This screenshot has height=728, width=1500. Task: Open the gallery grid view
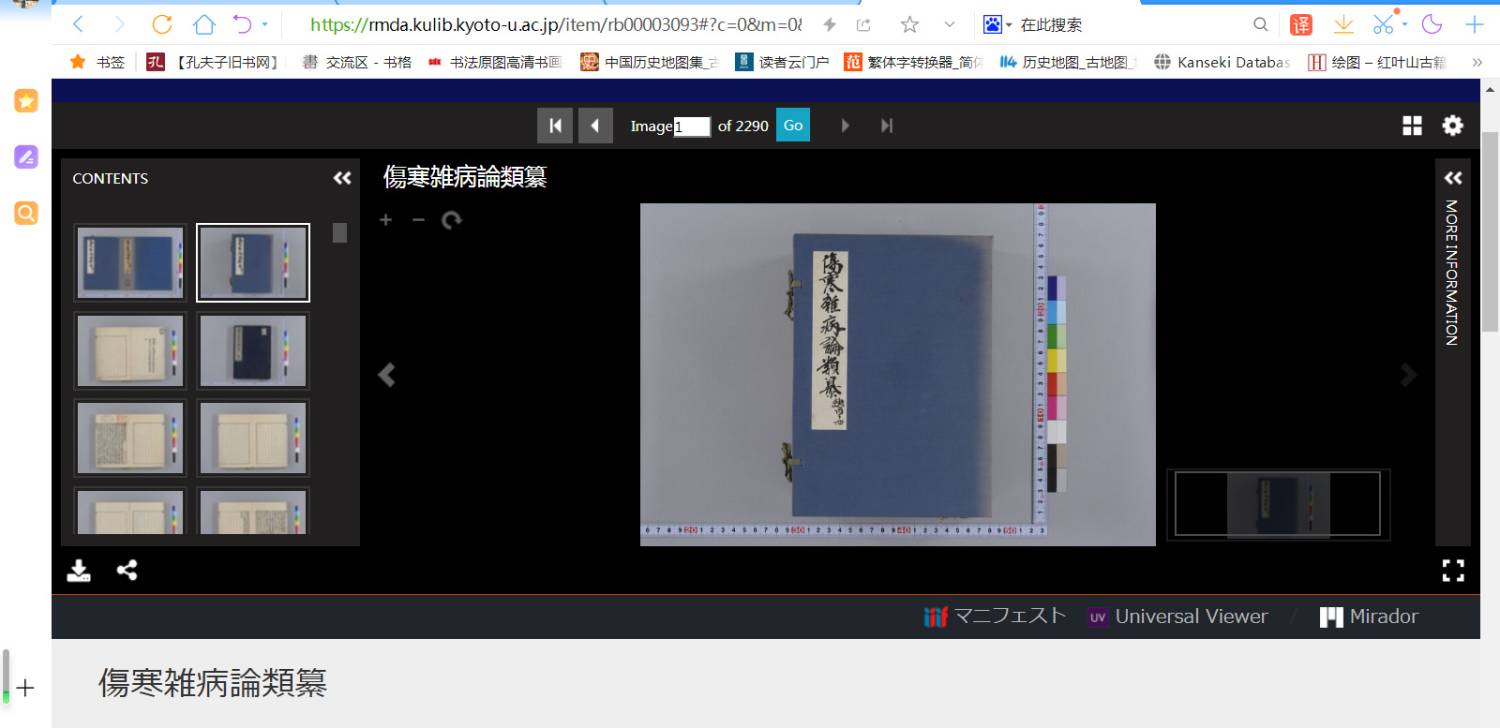(1412, 125)
